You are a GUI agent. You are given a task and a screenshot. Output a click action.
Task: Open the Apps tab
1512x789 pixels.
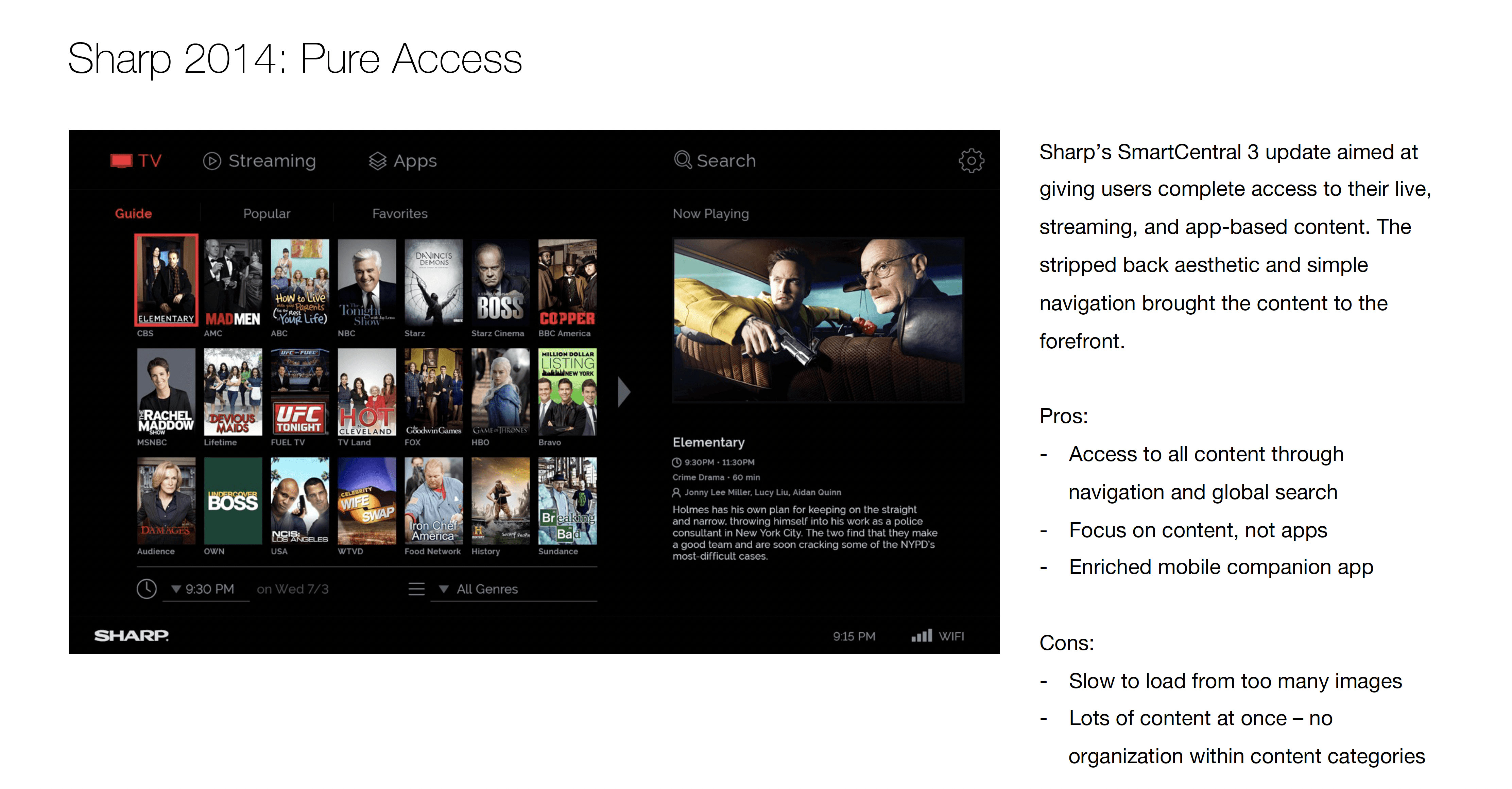403,161
